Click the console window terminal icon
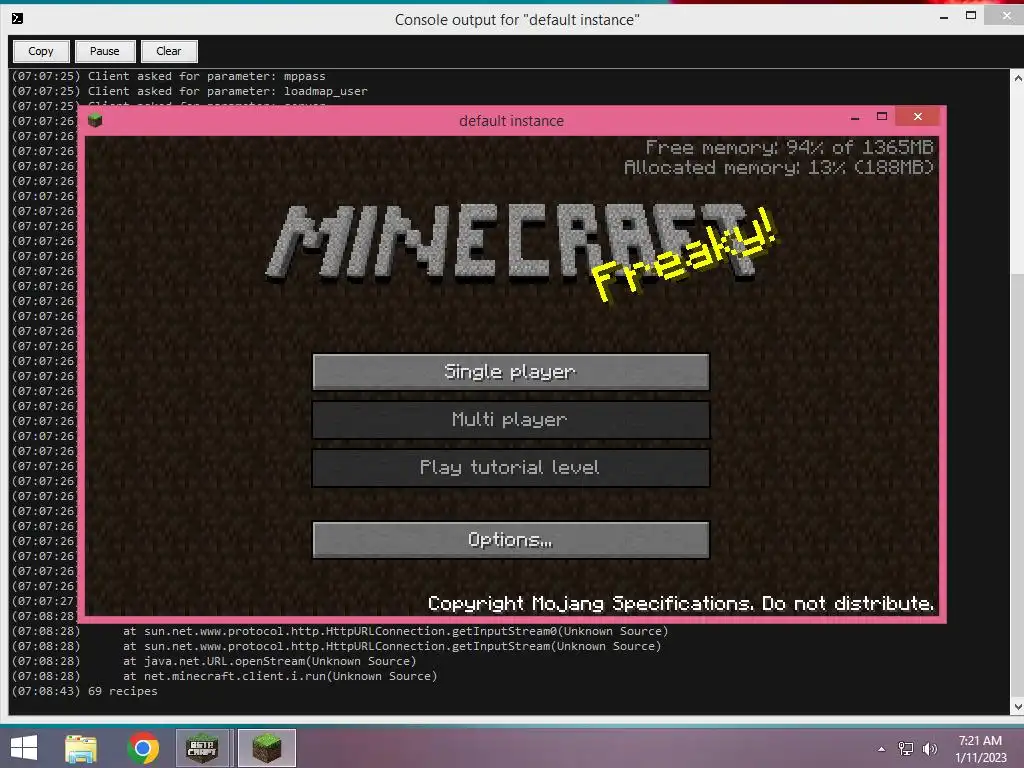 18,18
